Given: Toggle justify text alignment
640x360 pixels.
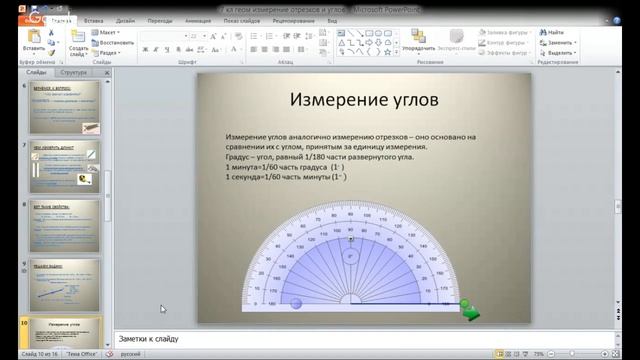Looking at the screenshot, I should click(287, 49).
